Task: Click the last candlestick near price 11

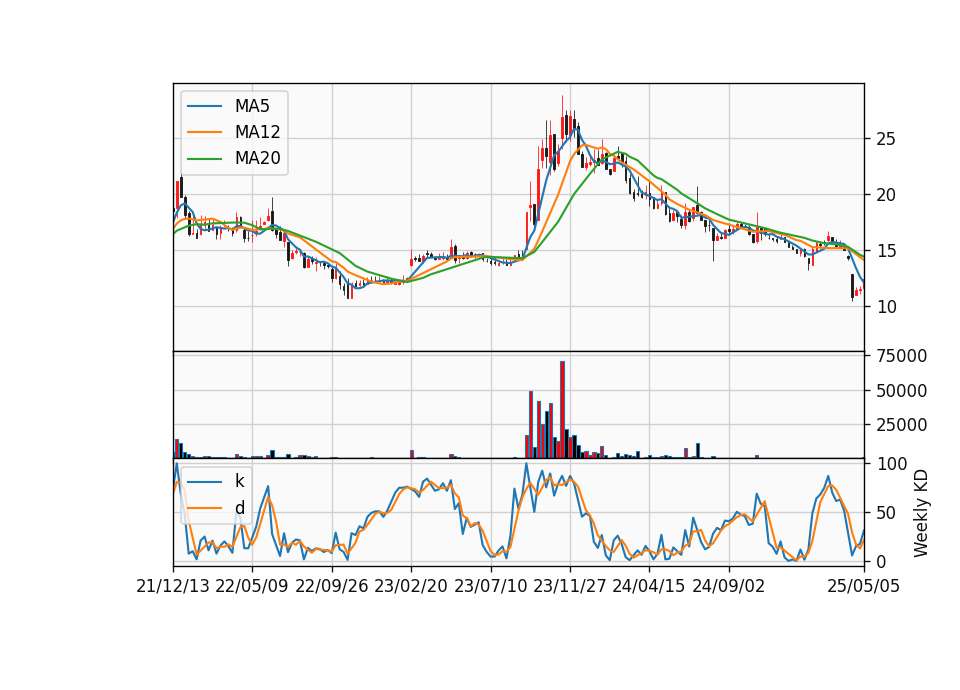Action: click(x=860, y=291)
